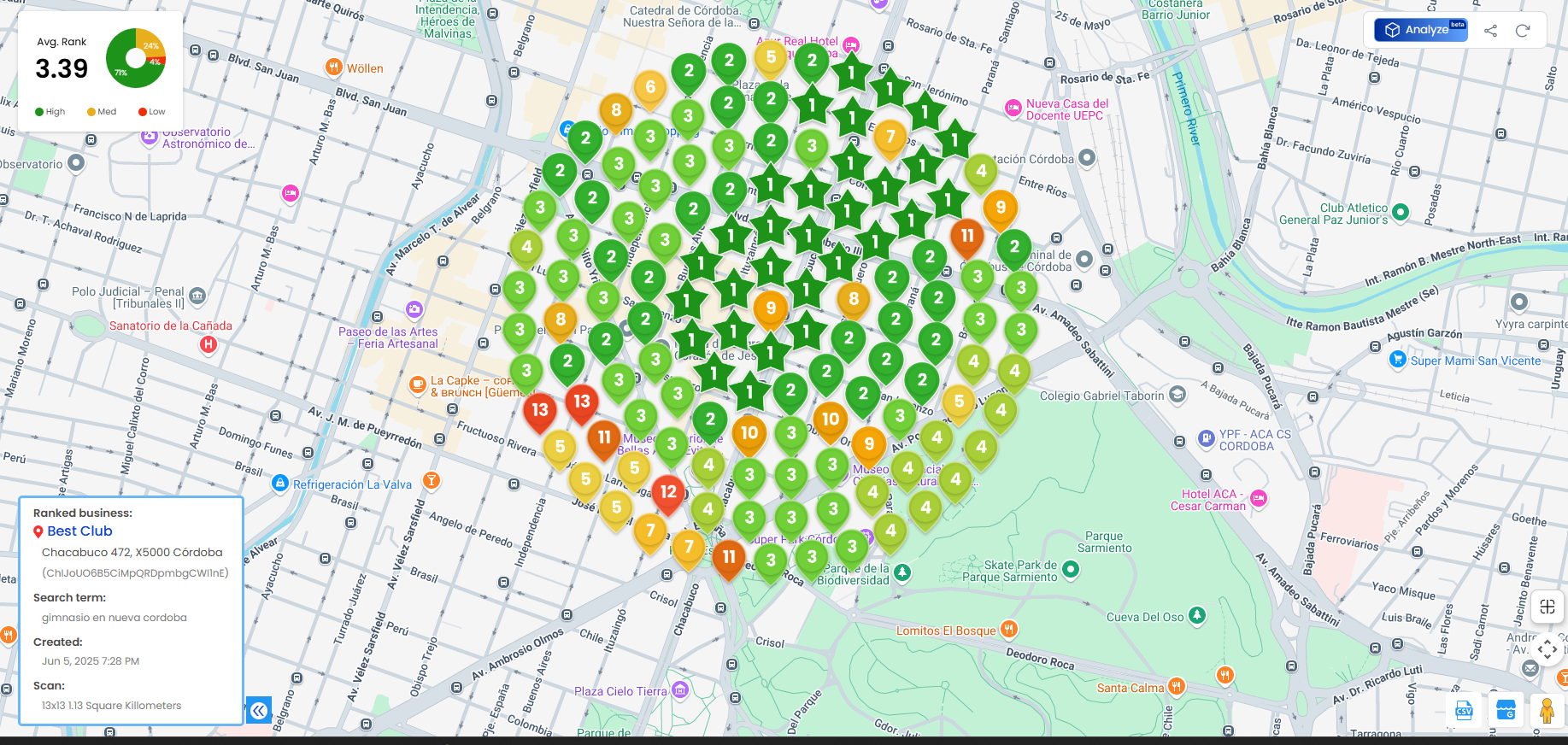Screen dimensions: 1568x745
Task: Click the rank 6 yellow map pin
Action: point(650,89)
